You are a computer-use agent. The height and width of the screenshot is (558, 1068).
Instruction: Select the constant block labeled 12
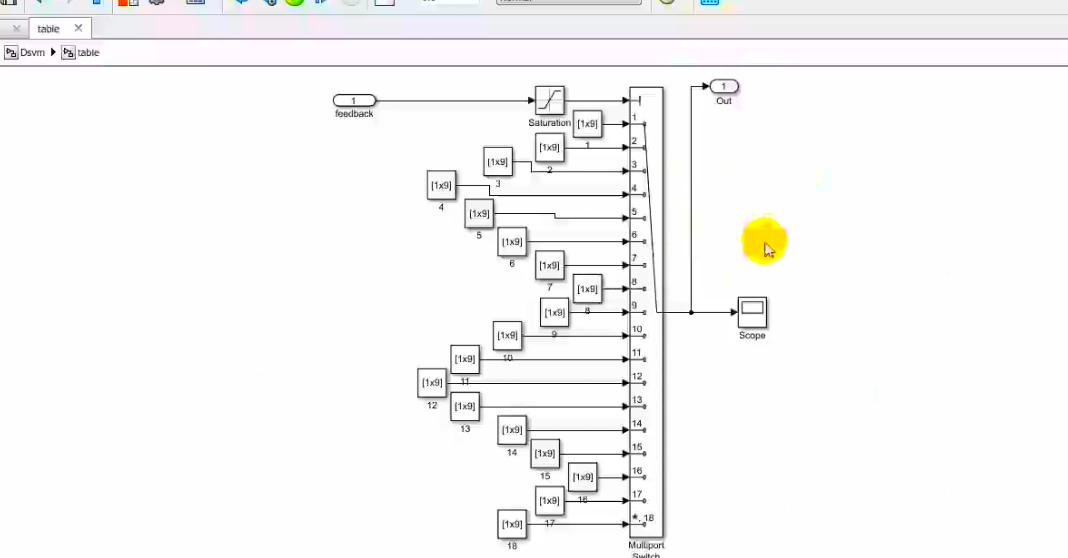coord(432,382)
